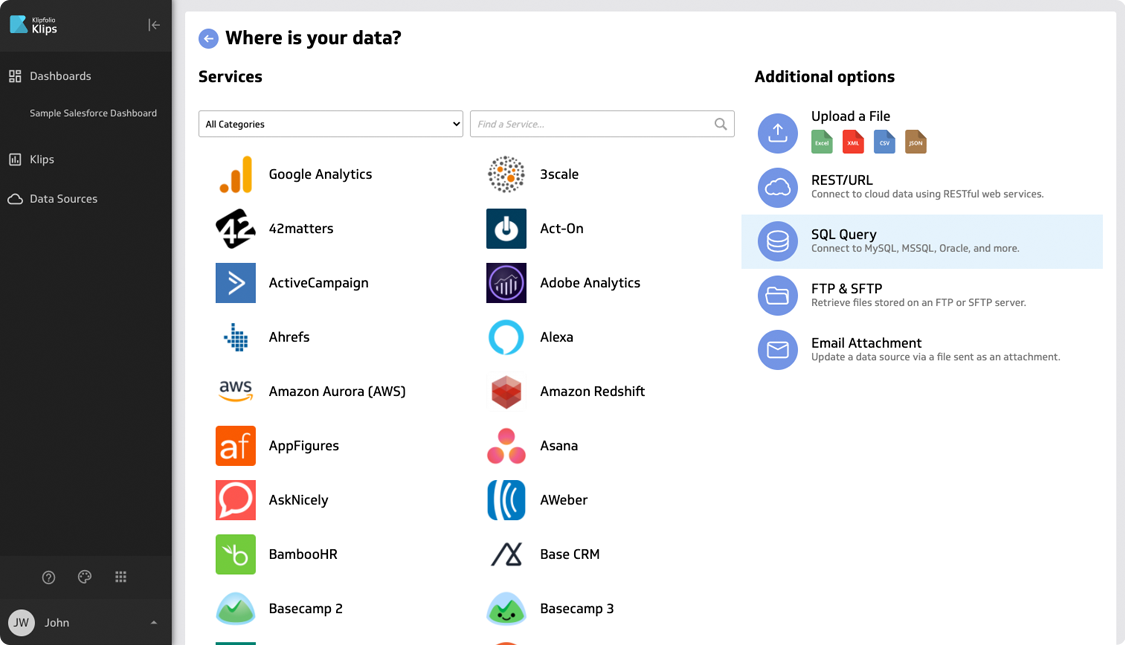Select the Google Analytics service icon
This screenshot has width=1125, height=645.
coord(236,175)
